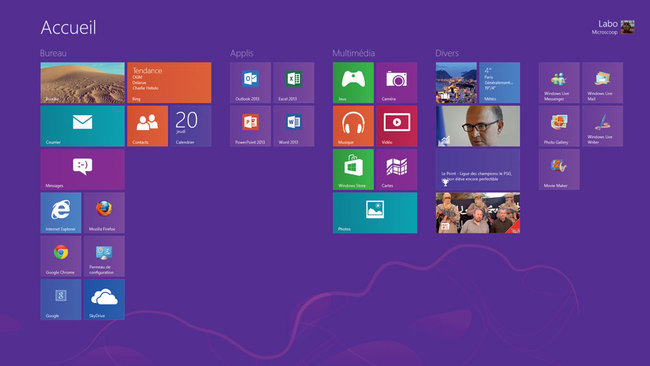The width and height of the screenshot is (650, 366).
Task: Open the Windows Store tile
Action: pyautogui.click(x=353, y=170)
